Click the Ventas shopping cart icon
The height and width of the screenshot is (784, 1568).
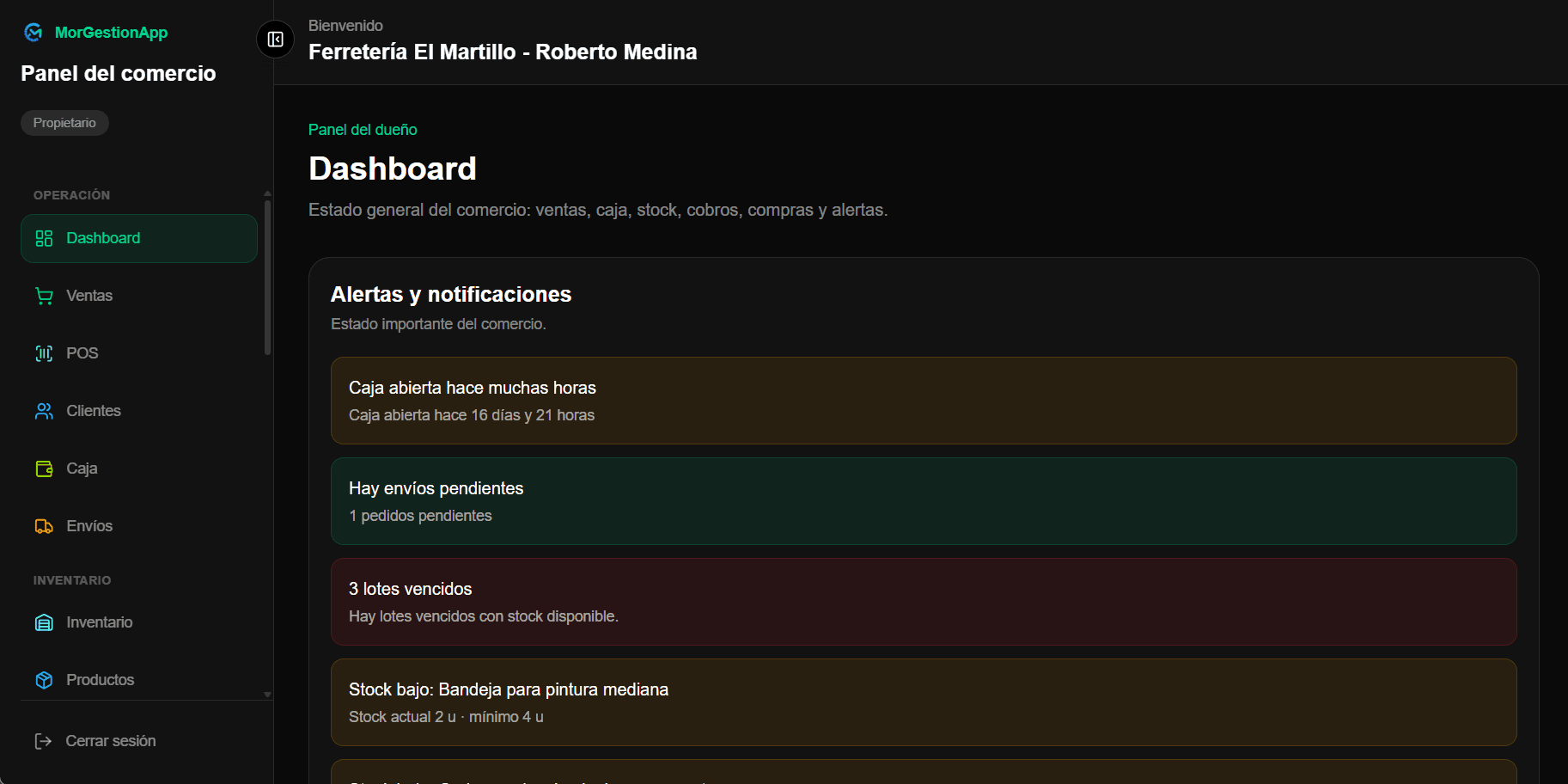44,296
